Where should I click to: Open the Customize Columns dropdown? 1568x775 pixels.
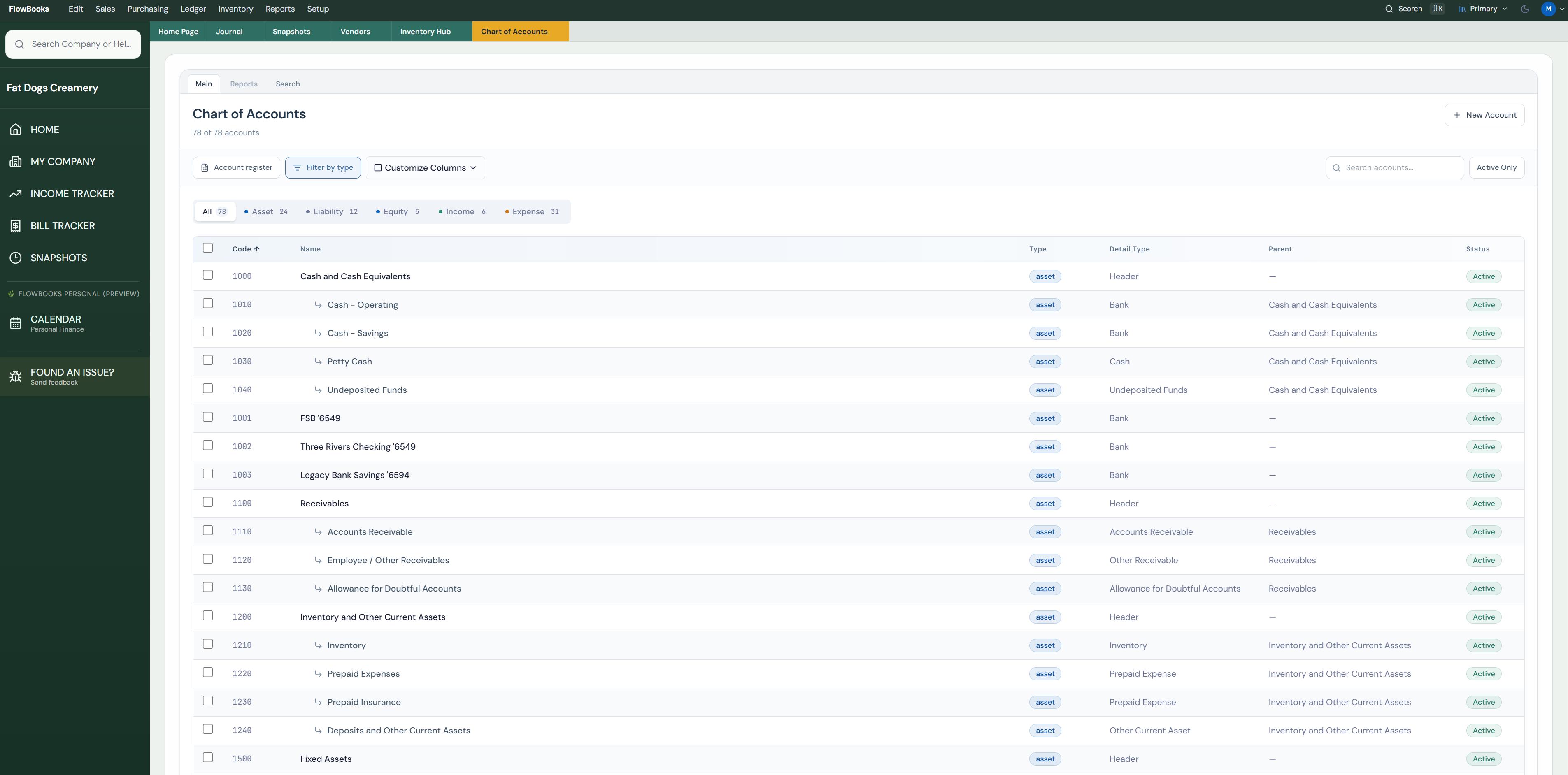tap(425, 167)
